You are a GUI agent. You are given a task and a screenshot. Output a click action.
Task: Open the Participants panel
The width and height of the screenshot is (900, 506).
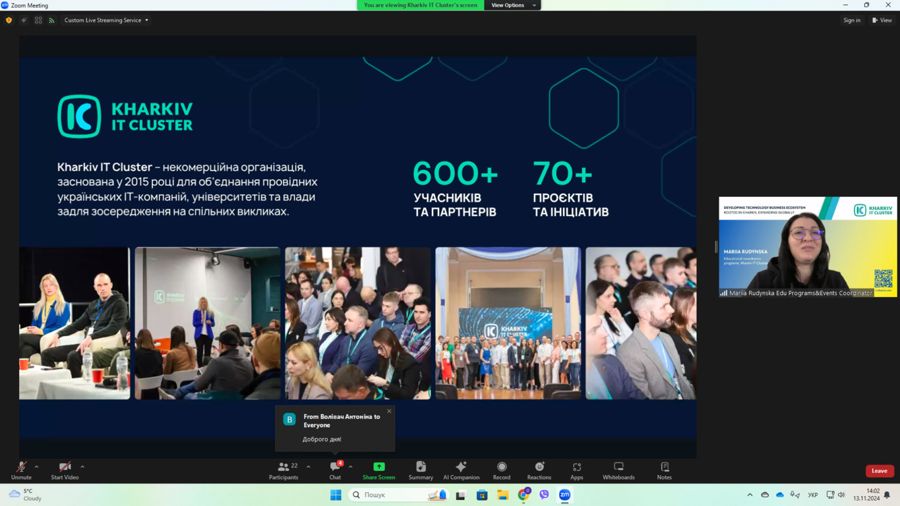point(284,470)
